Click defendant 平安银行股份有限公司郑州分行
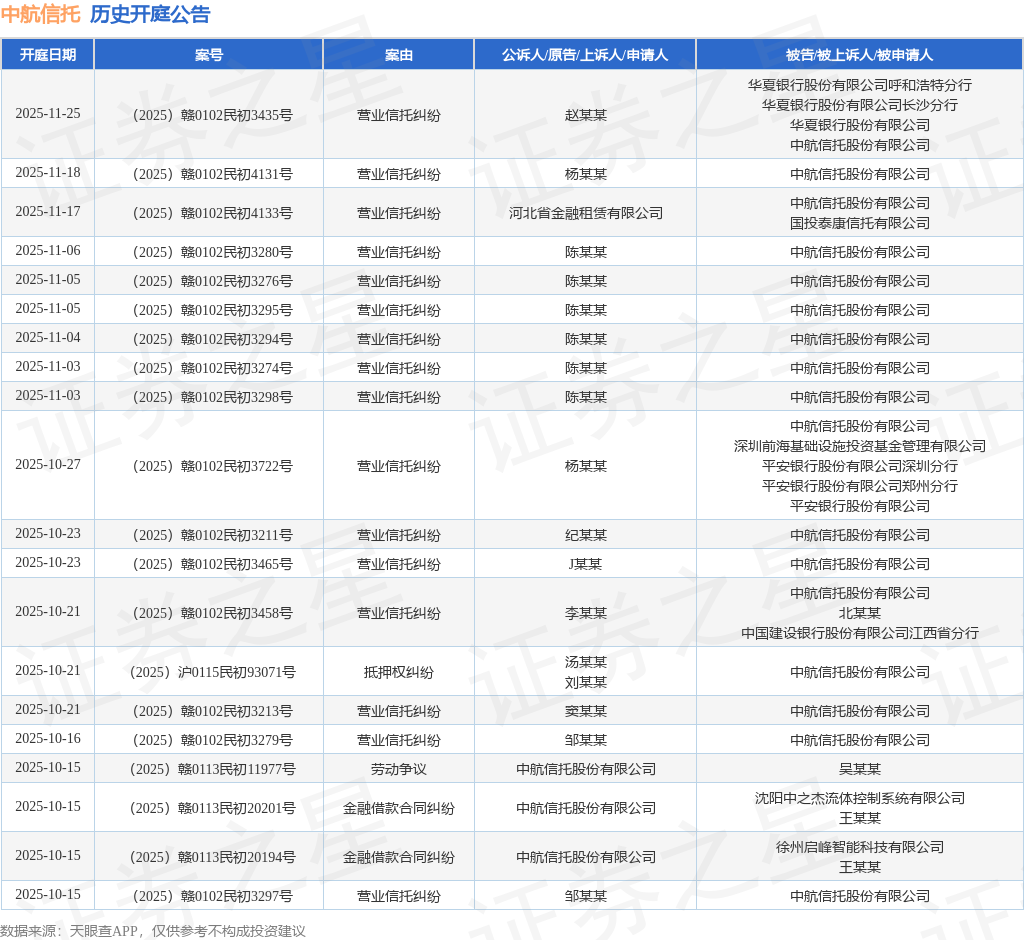This screenshot has height=940, width=1024. [x=859, y=485]
